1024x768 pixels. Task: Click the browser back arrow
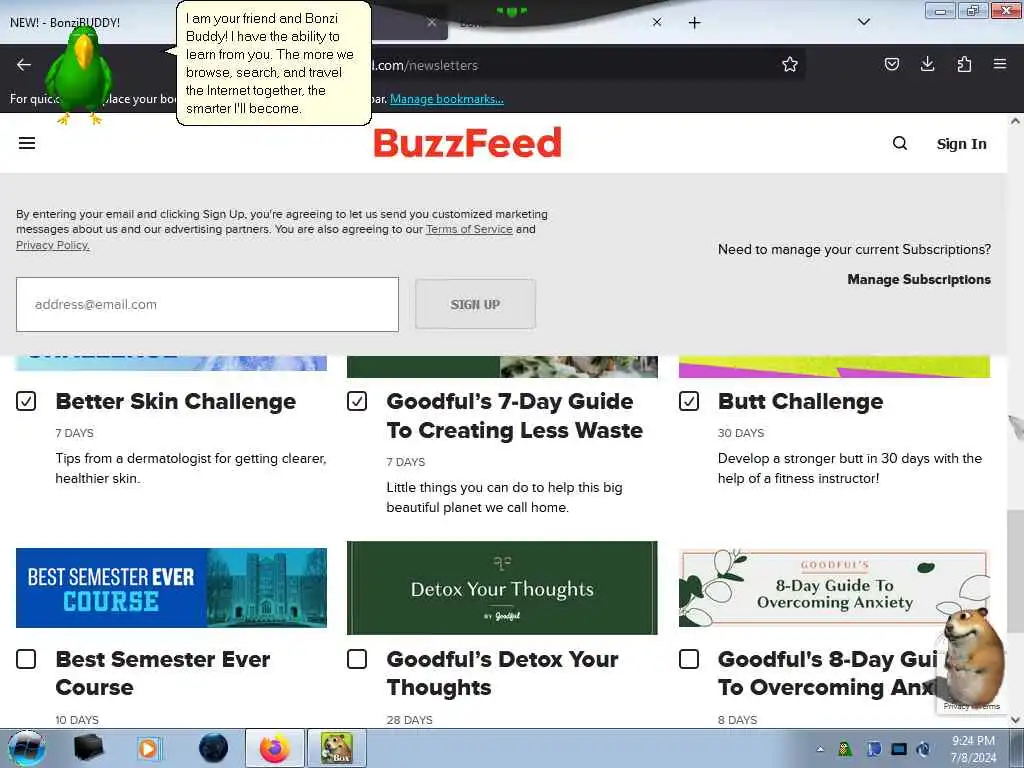pyautogui.click(x=24, y=65)
